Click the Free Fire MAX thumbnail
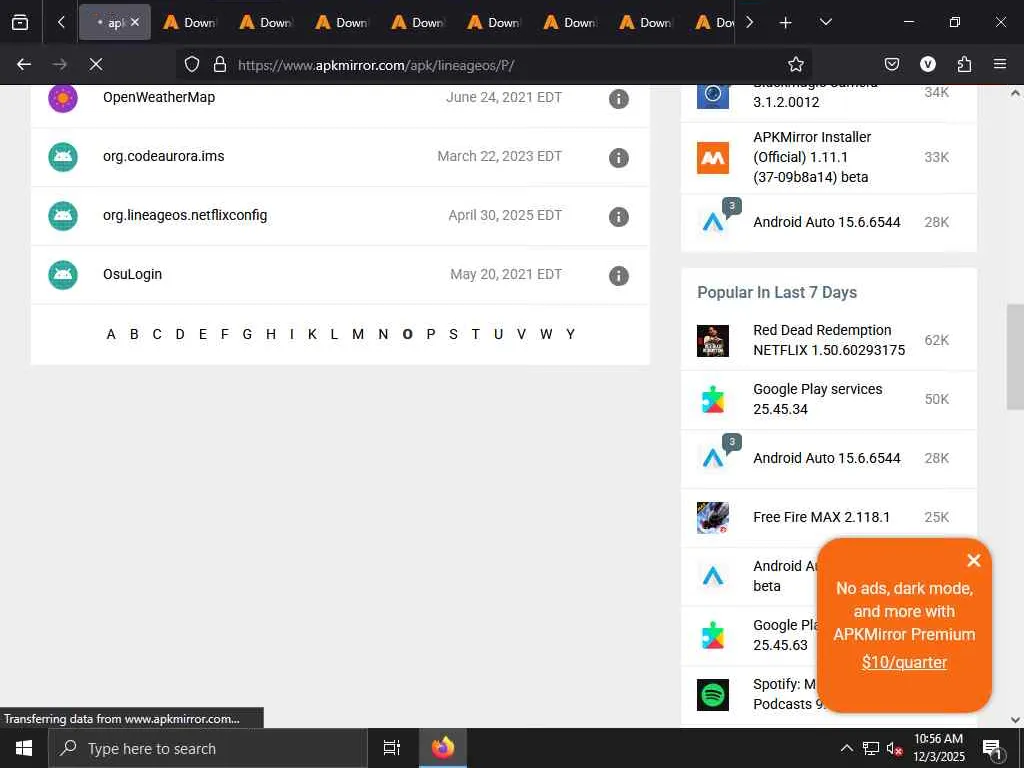The height and width of the screenshot is (768, 1024). (x=712, y=518)
